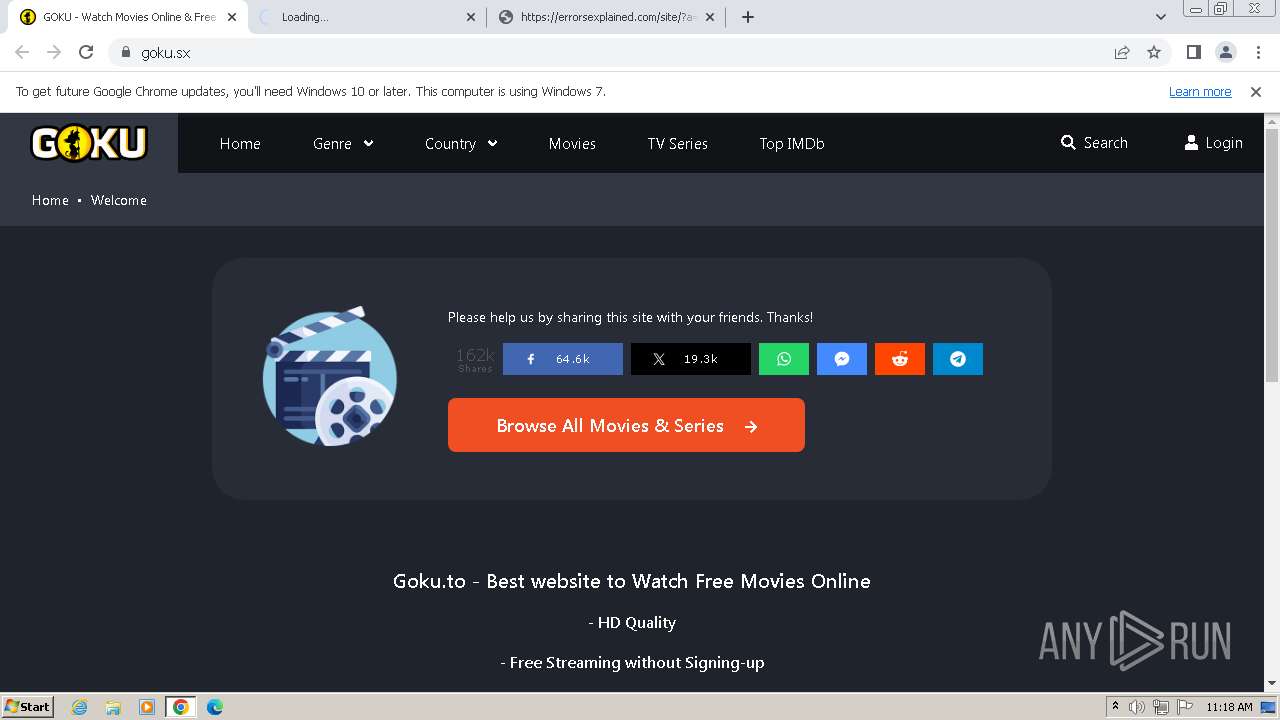Share via Telegram icon

click(x=958, y=359)
